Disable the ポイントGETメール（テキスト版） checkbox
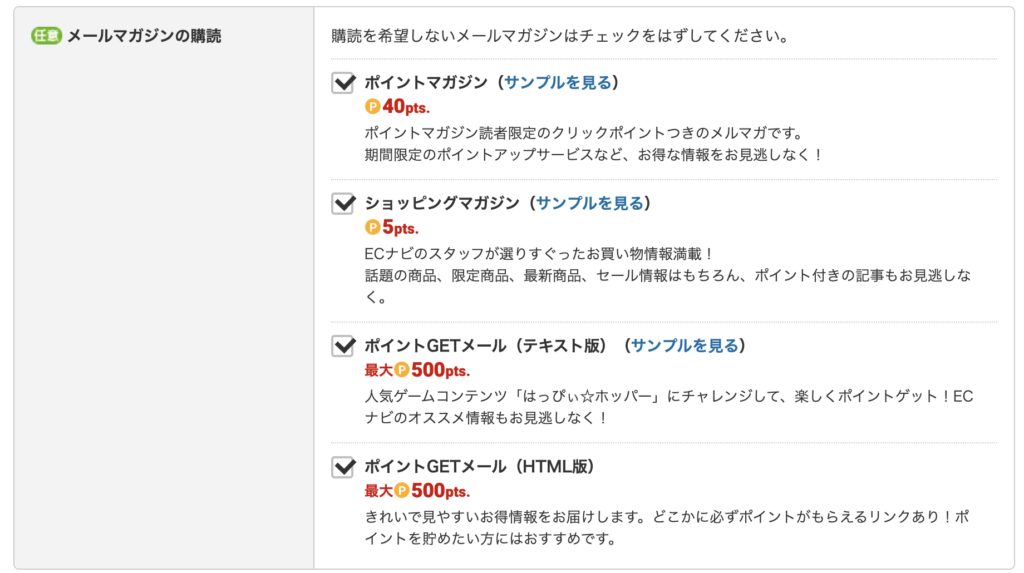 [343, 346]
